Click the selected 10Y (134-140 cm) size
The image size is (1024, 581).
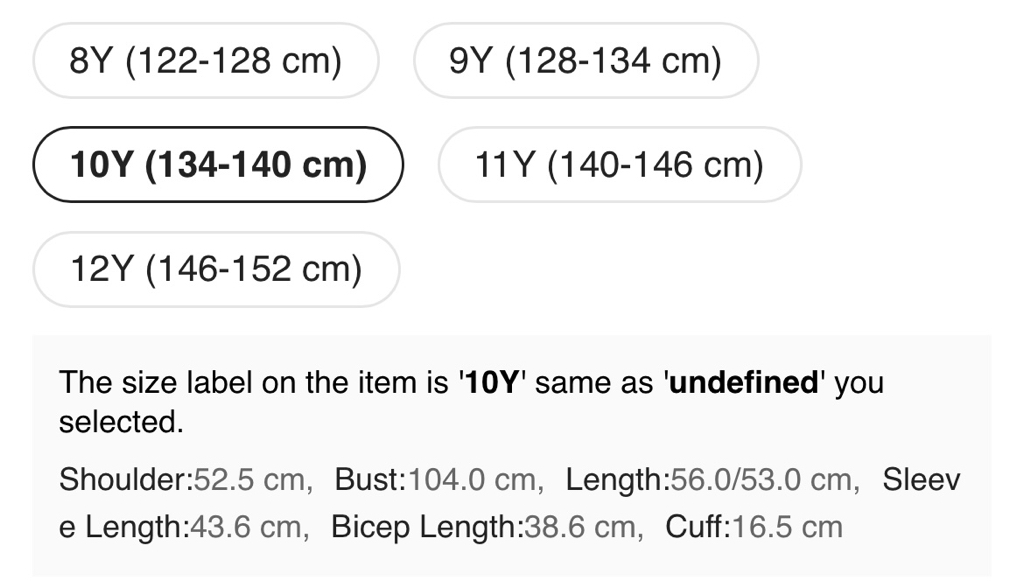[218, 165]
